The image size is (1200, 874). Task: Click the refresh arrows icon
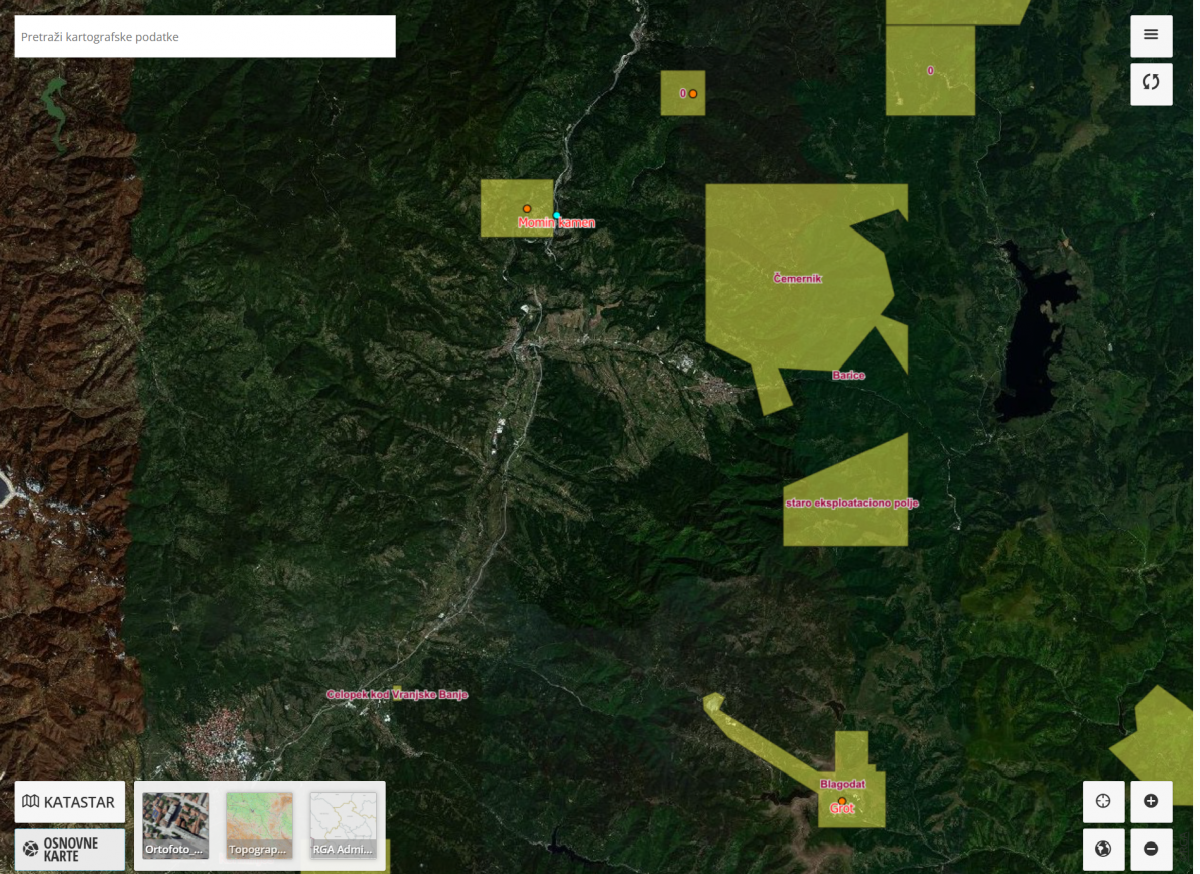coord(1151,83)
